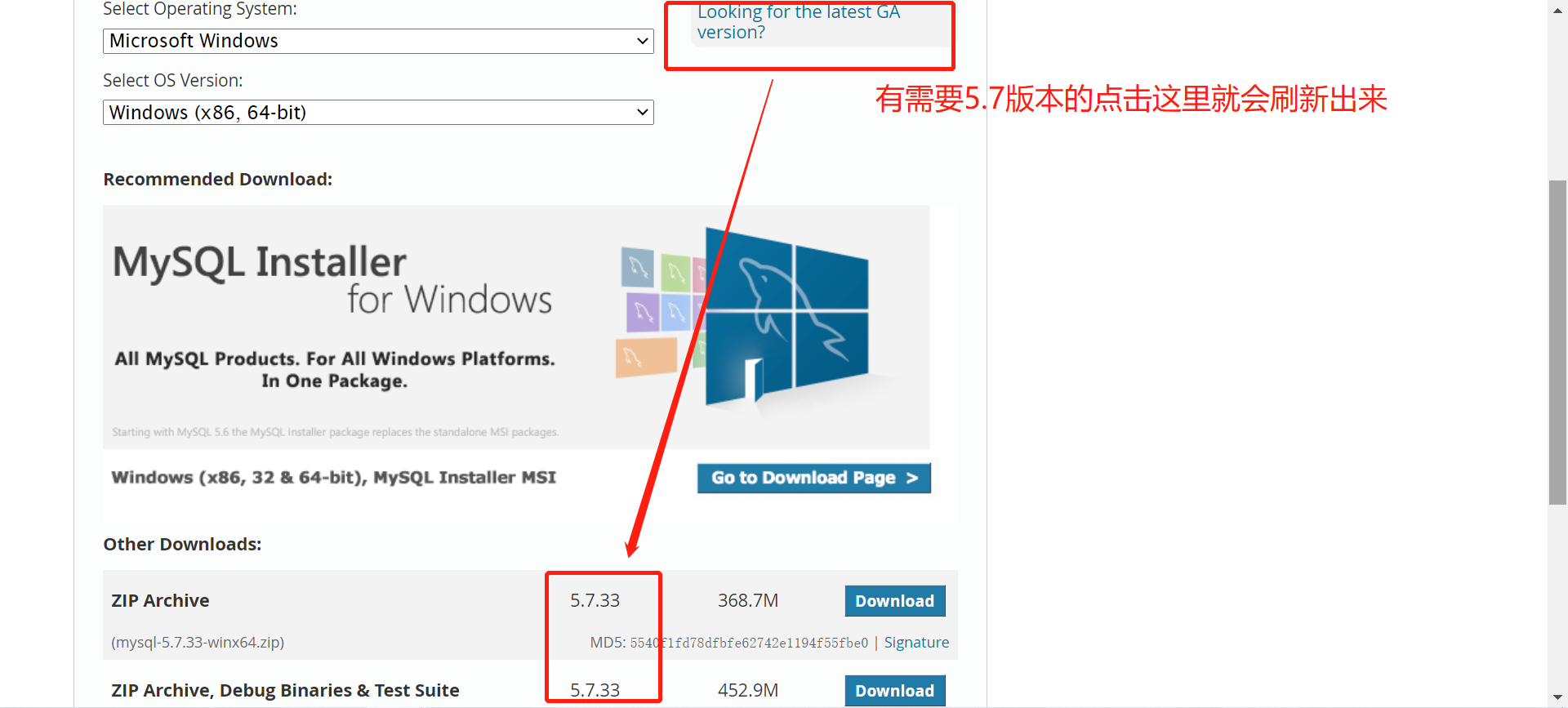1568x708 pixels.
Task: Click the page's vertical scrollbar thumb
Action: (x=1557, y=343)
